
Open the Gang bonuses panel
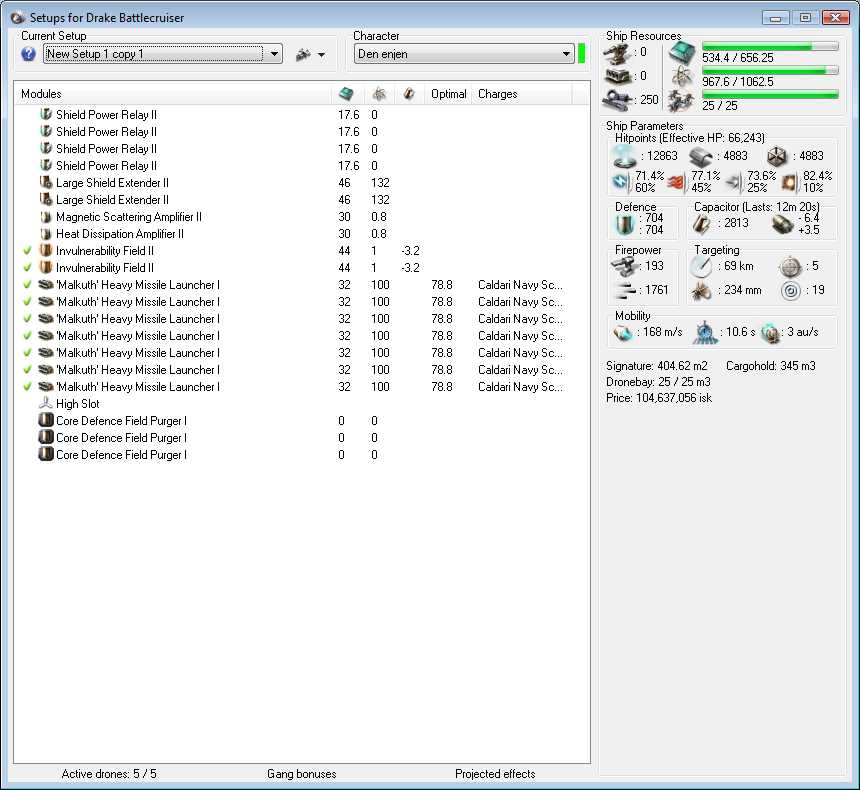[302, 774]
